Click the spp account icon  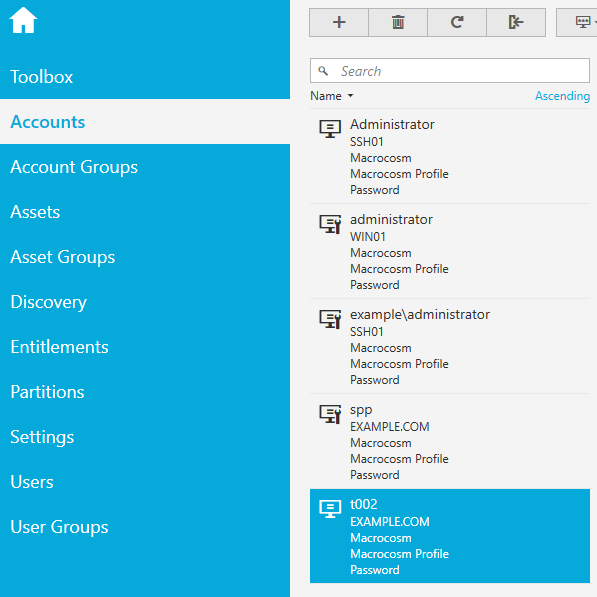tap(330, 414)
